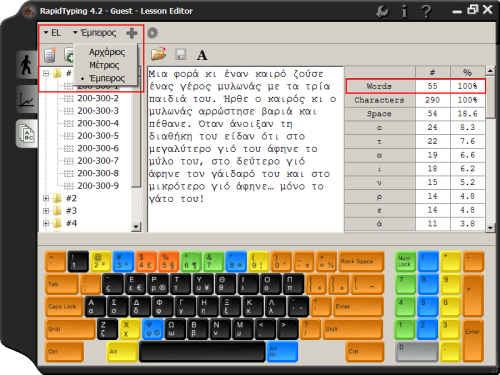
Task: Expand the #4 folder
Action: click(x=46, y=223)
